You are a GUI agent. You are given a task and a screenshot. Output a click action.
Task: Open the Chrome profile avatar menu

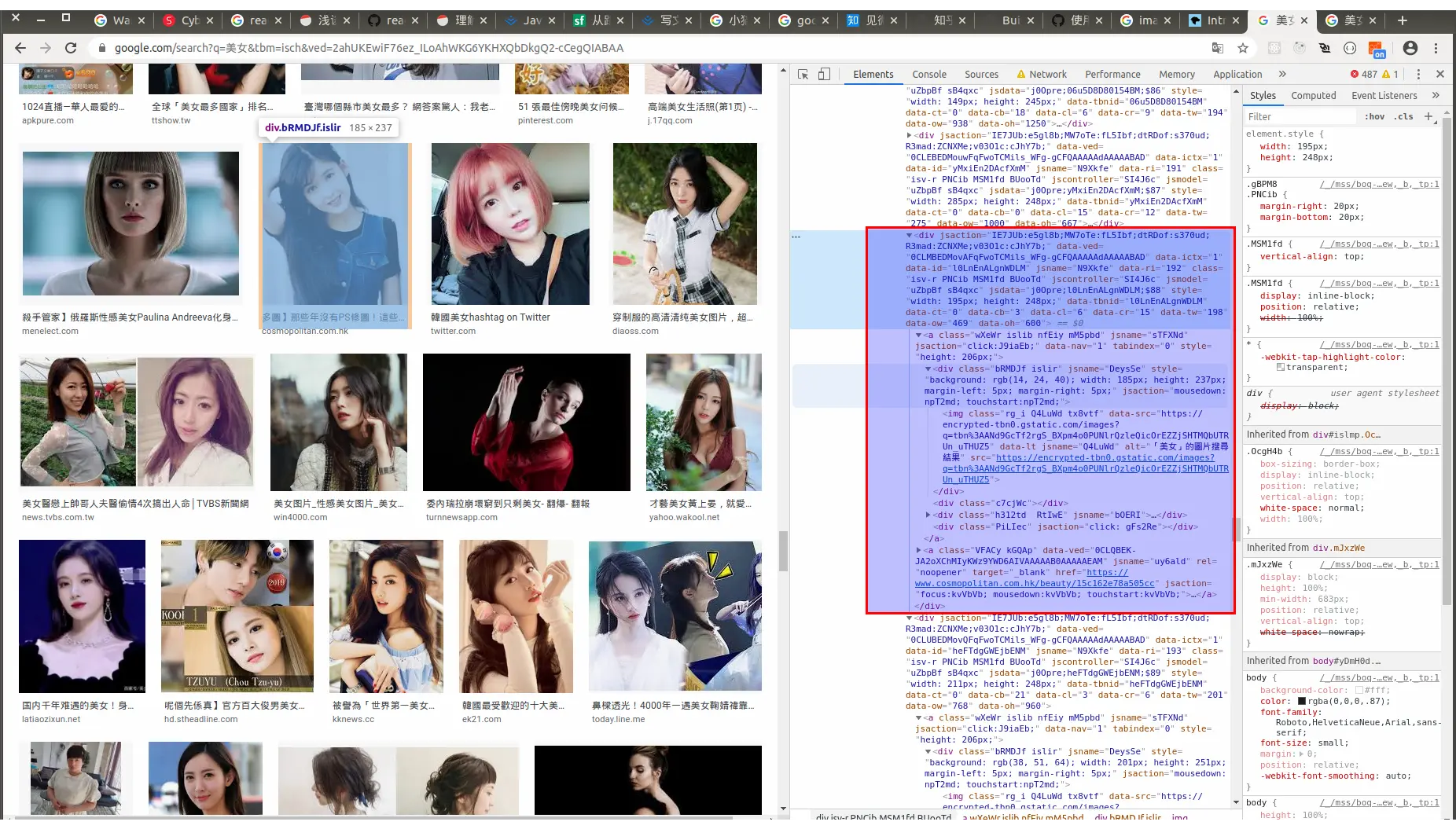1410,48
